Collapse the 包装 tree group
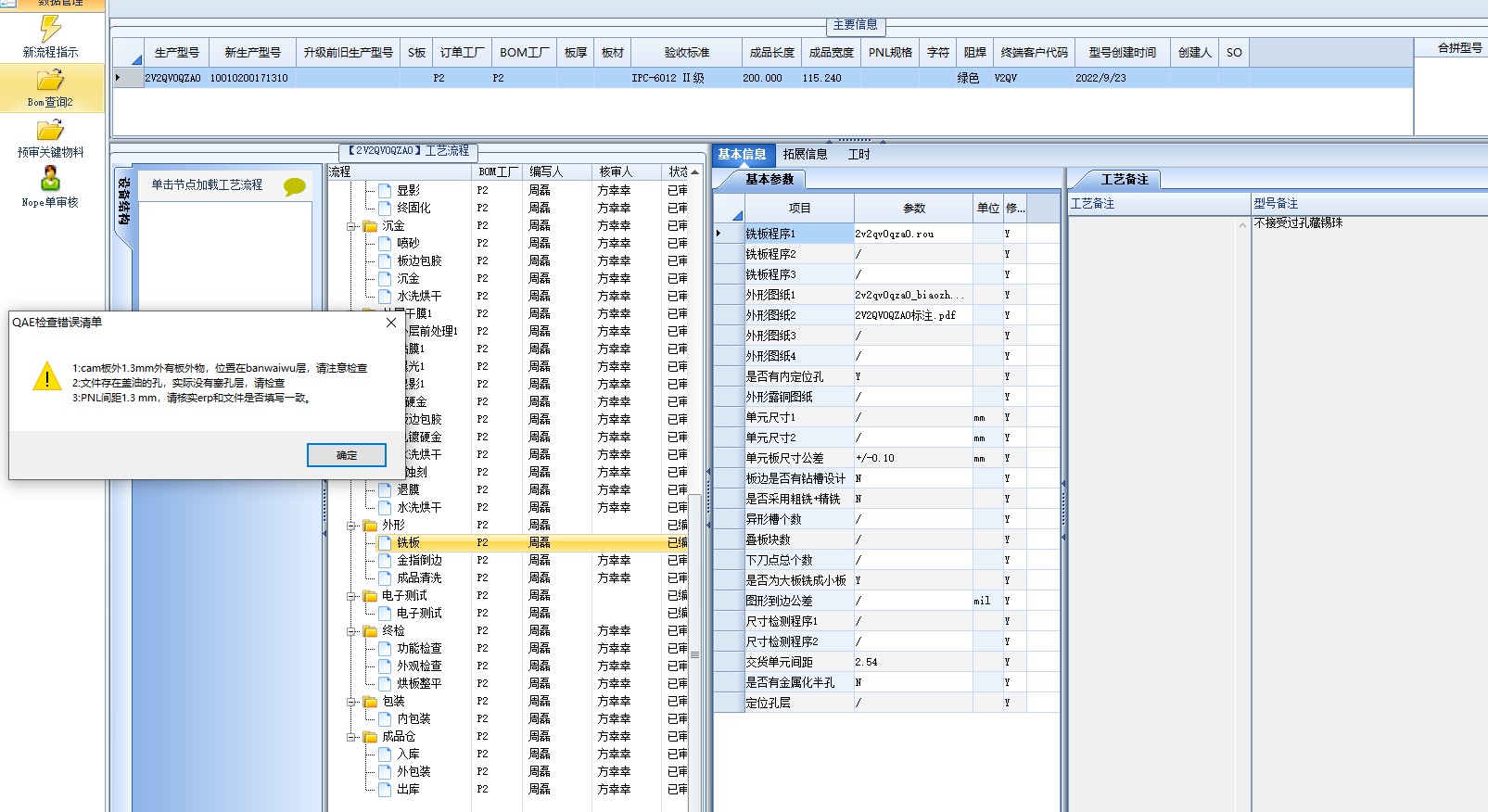1488x812 pixels. click(x=352, y=702)
